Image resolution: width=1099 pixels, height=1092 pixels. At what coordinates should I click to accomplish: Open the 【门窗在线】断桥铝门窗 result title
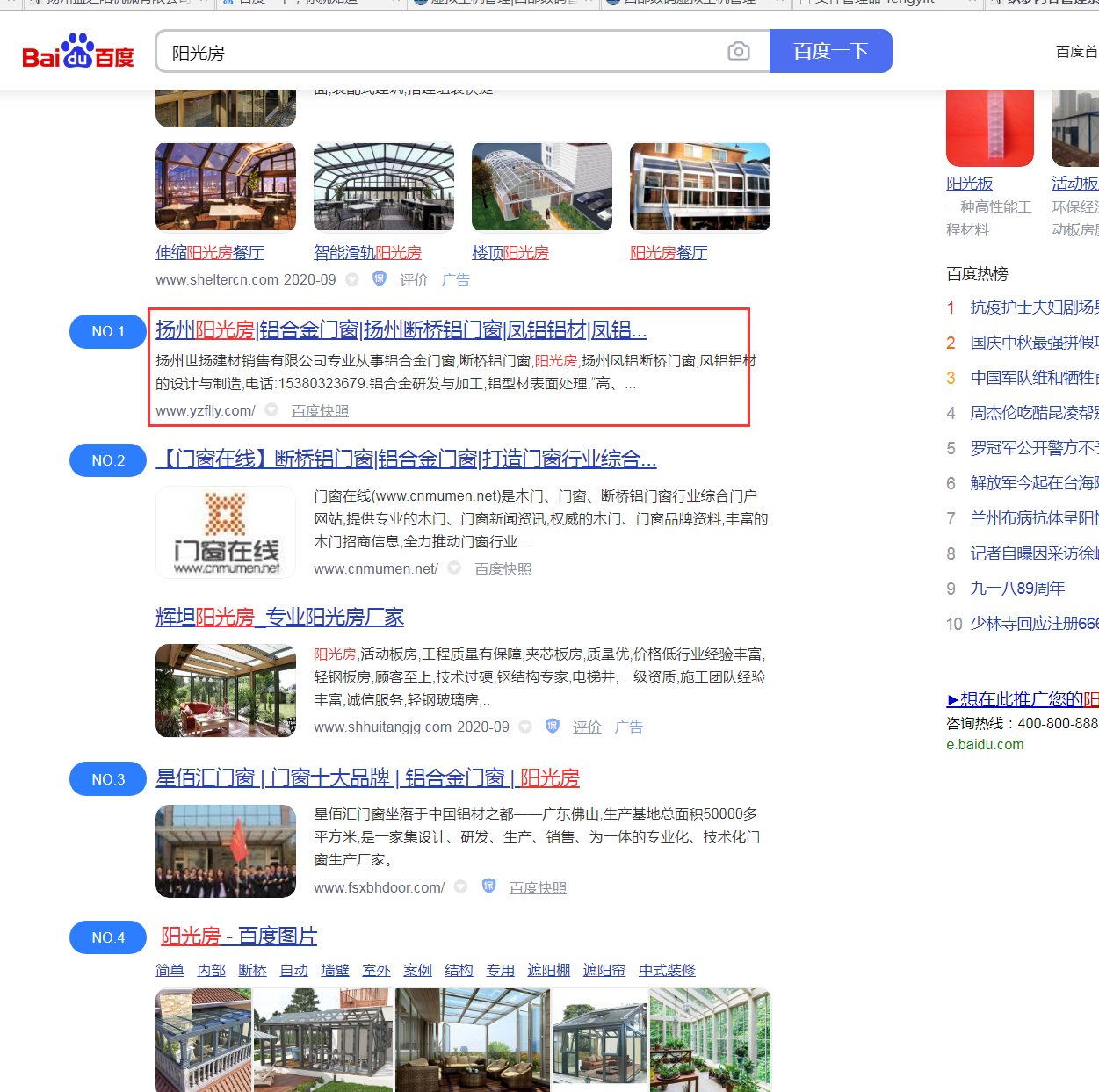click(x=406, y=459)
